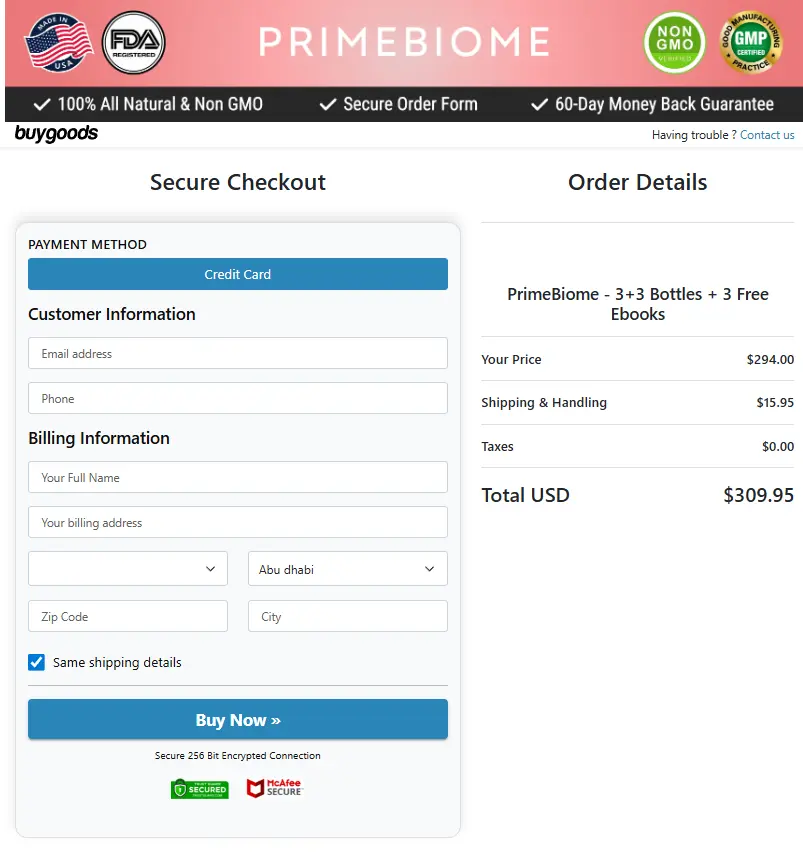Viewport: 803px width, 853px height.
Task: Click the Non GMO Verified badge
Action: point(674,43)
